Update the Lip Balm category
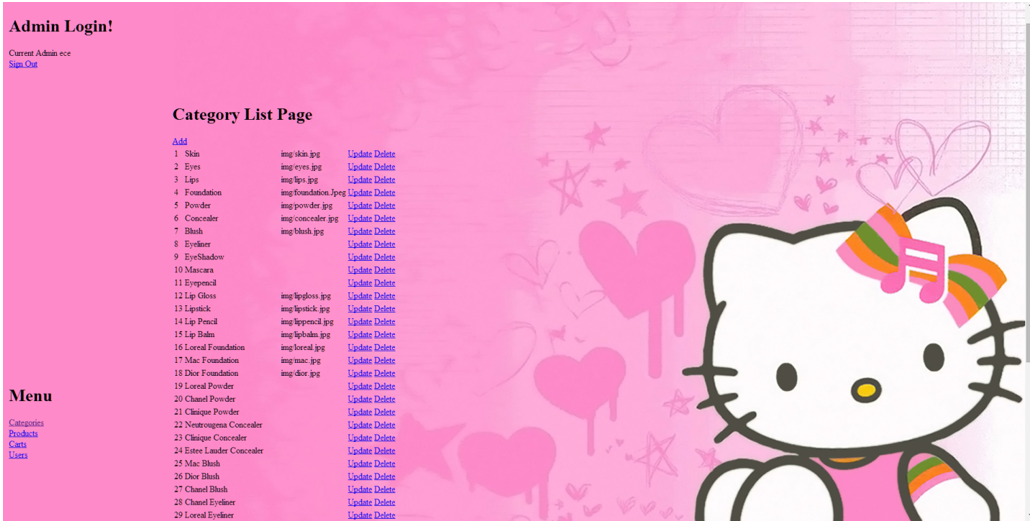Viewport: 1034px width, 521px height. [x=359, y=335]
